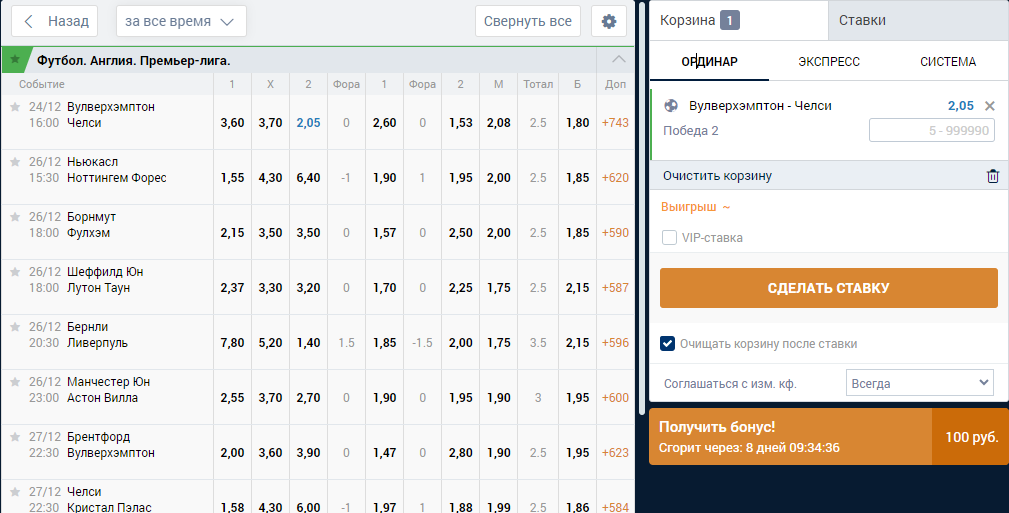This screenshot has width=1009, height=513.
Task: Select the ОРДИНАР bet type tab
Action: tap(709, 62)
